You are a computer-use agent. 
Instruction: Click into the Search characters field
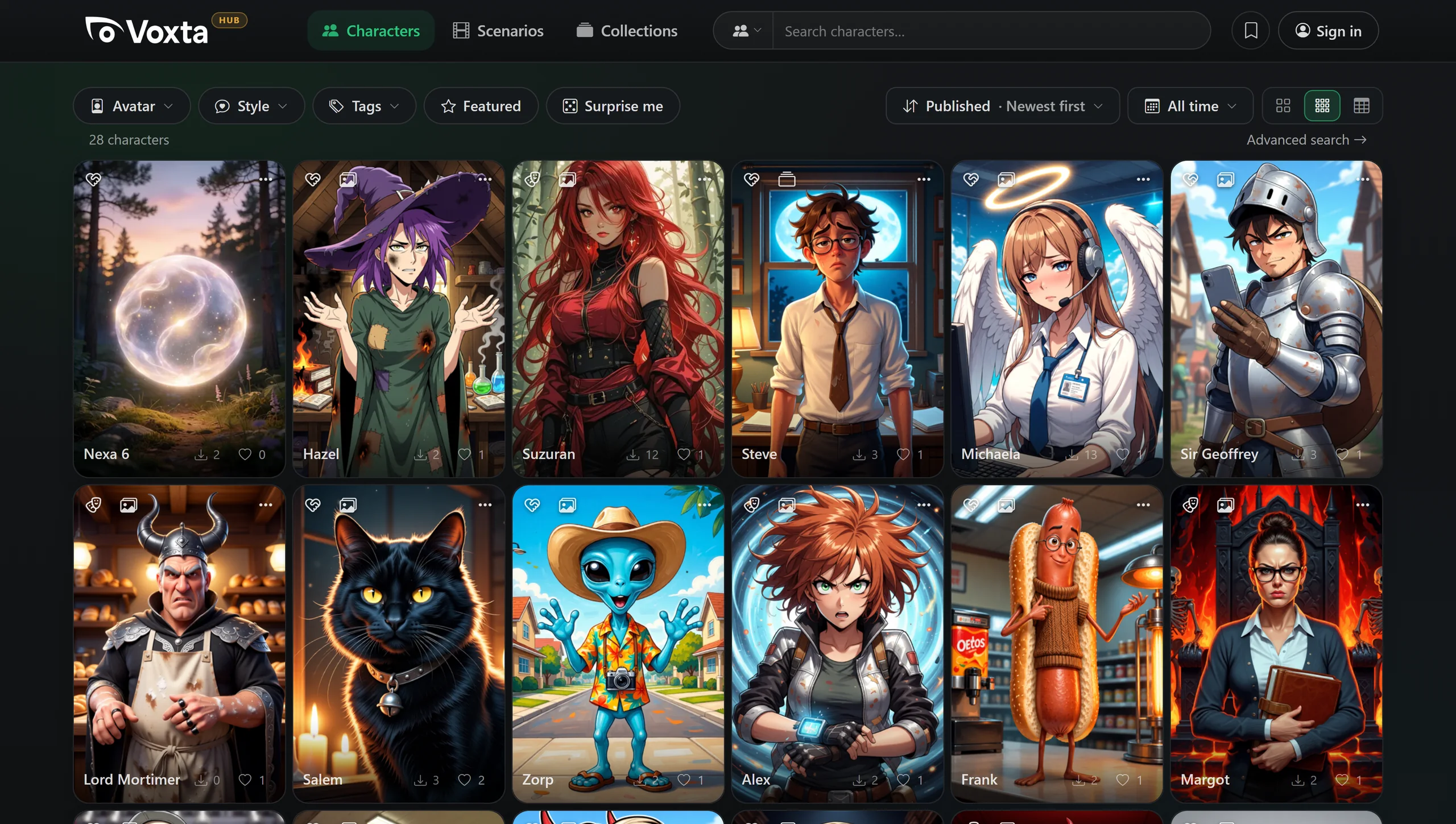pos(991,31)
